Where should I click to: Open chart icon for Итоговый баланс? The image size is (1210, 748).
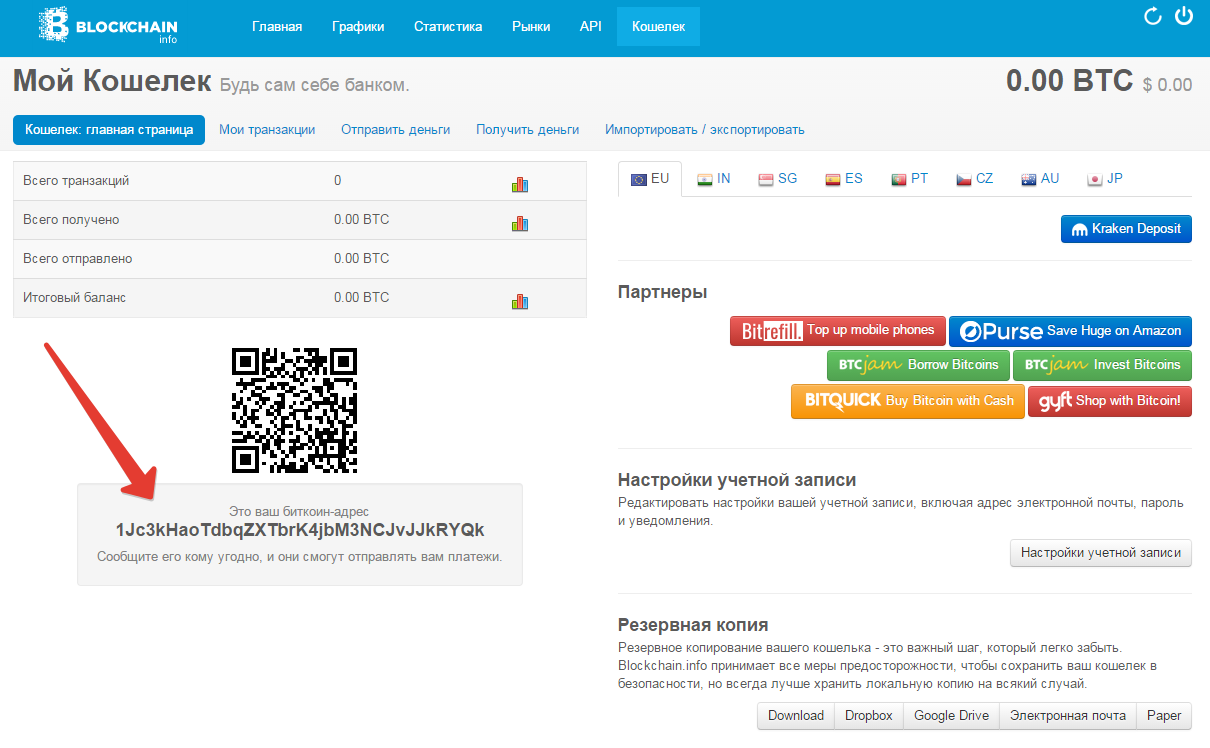pyautogui.click(x=519, y=300)
